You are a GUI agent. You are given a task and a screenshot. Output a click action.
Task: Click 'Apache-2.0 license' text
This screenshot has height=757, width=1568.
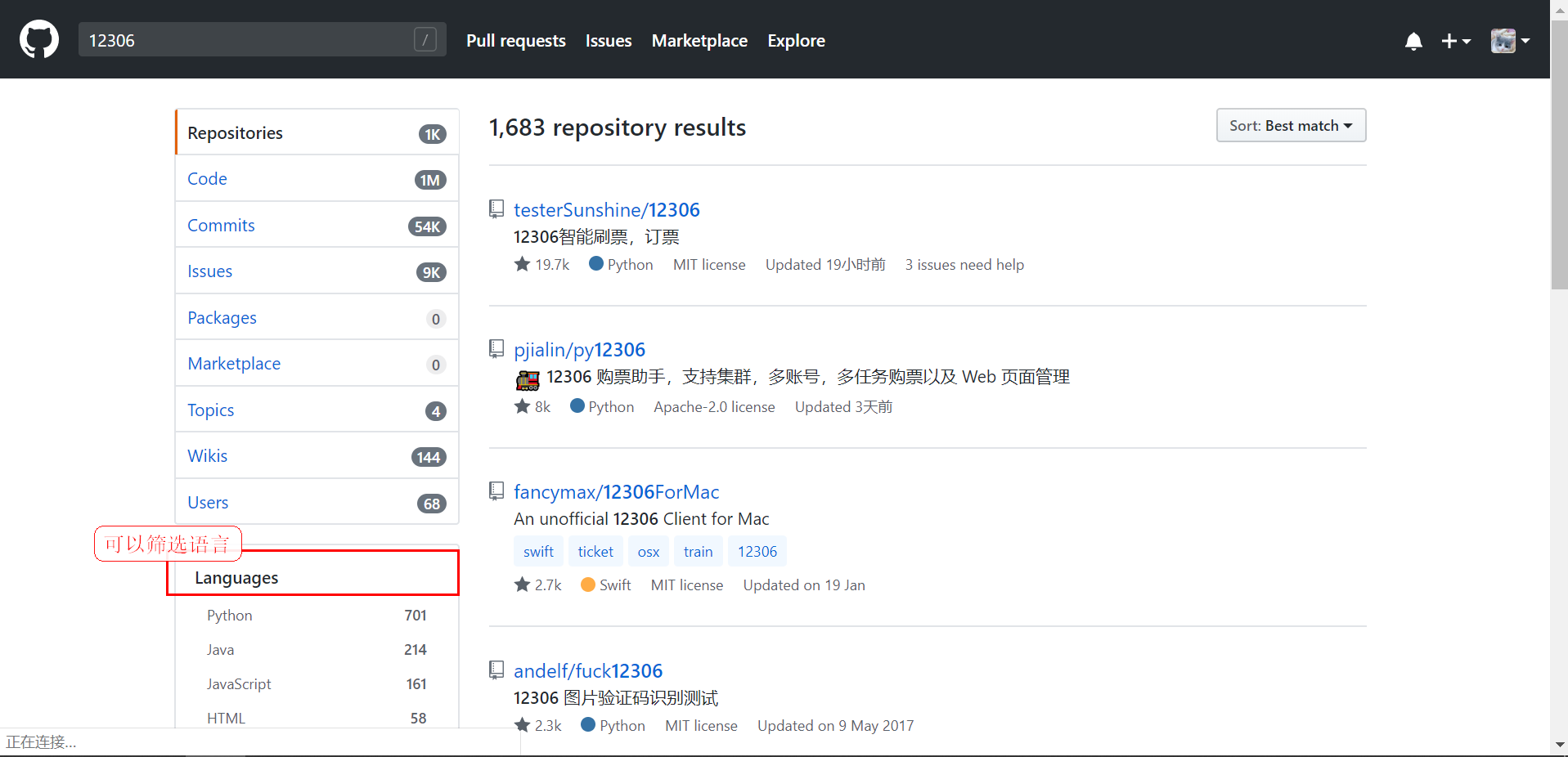pos(714,406)
